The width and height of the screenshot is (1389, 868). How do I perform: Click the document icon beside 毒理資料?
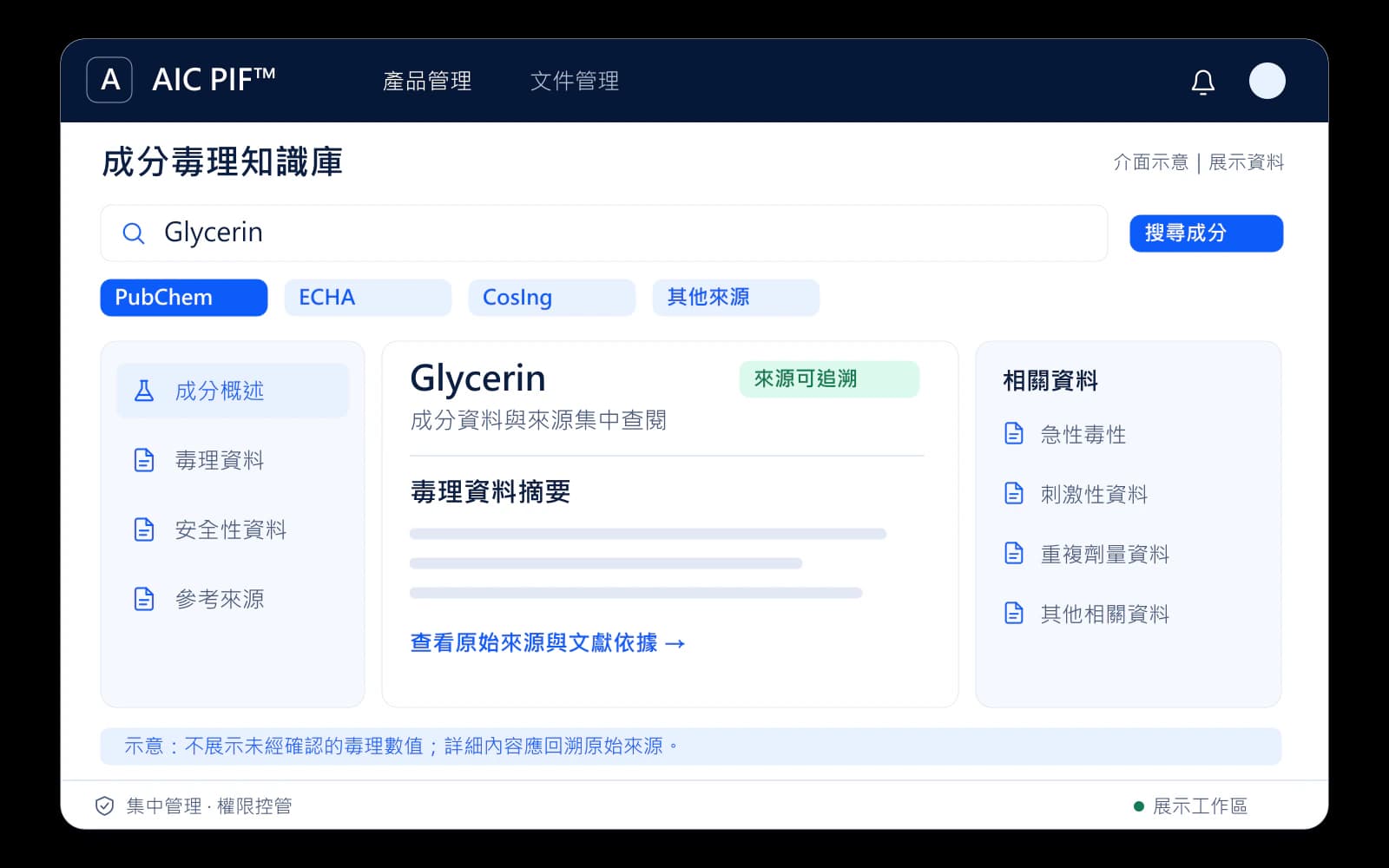[144, 460]
